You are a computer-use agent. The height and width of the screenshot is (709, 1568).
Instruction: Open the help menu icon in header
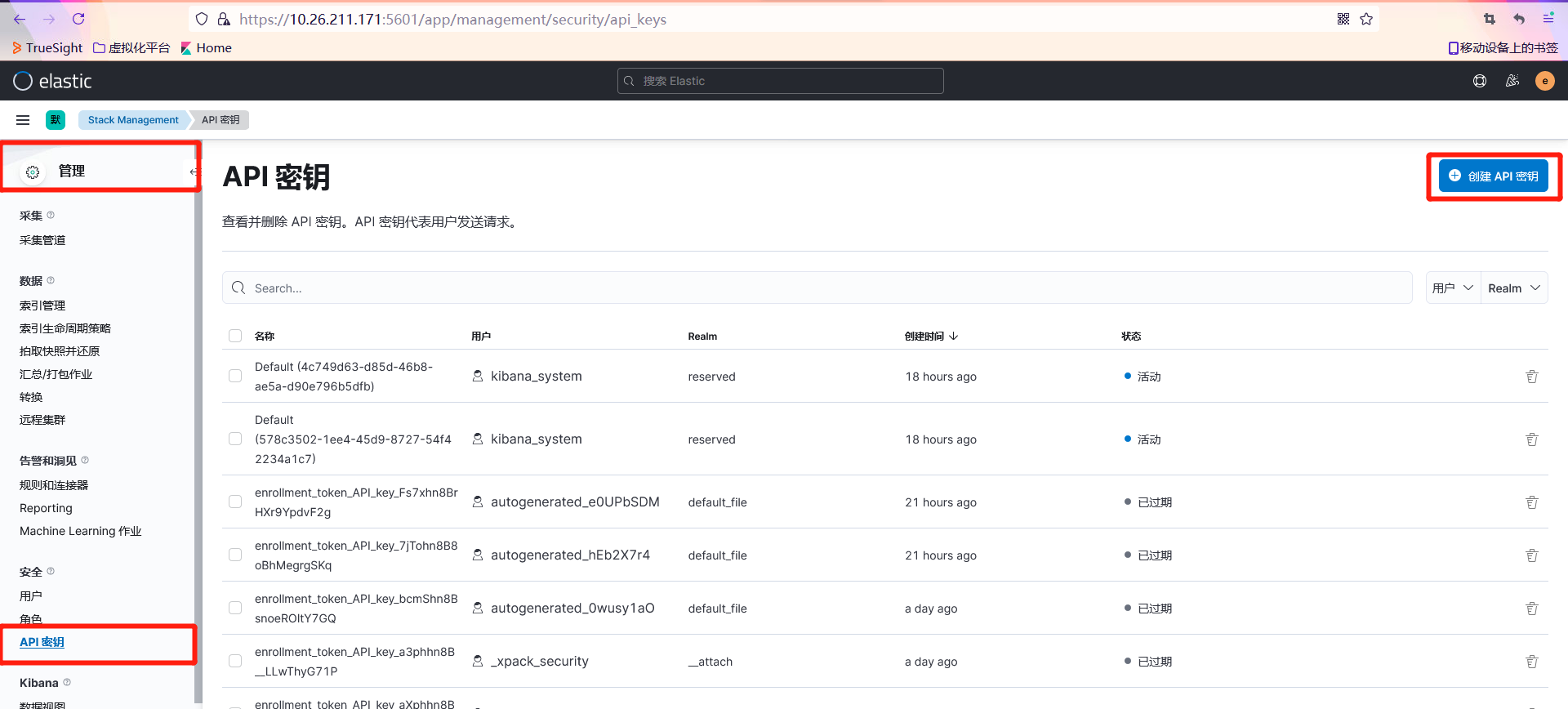coord(1479,81)
